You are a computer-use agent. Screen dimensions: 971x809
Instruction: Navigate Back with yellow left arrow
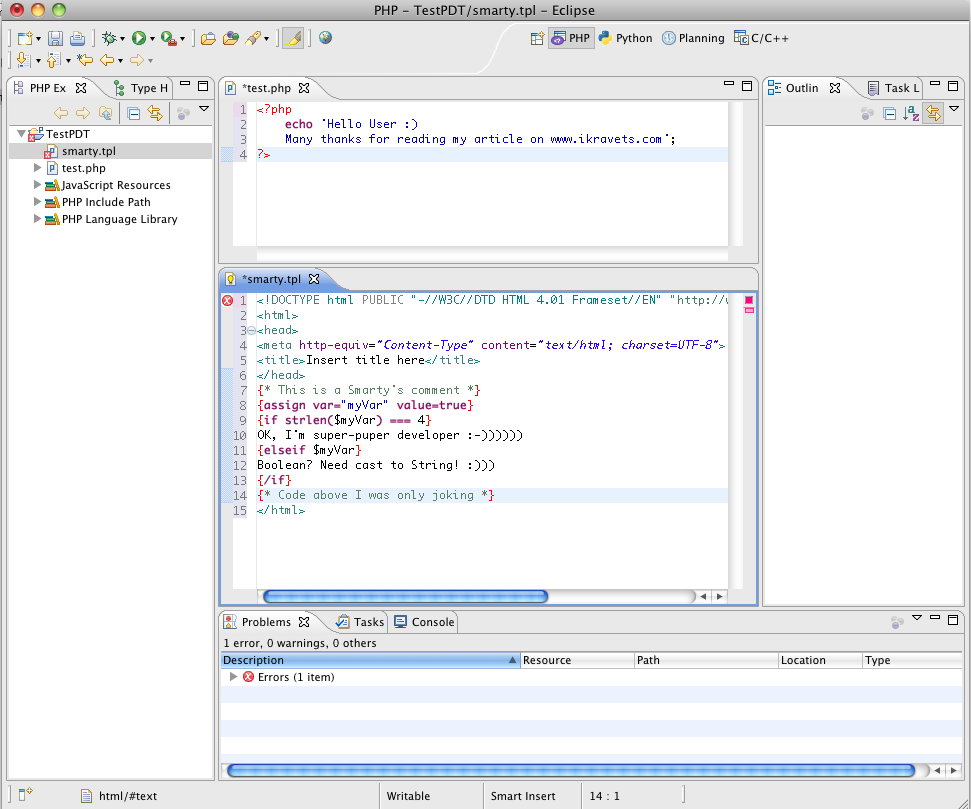[108, 60]
